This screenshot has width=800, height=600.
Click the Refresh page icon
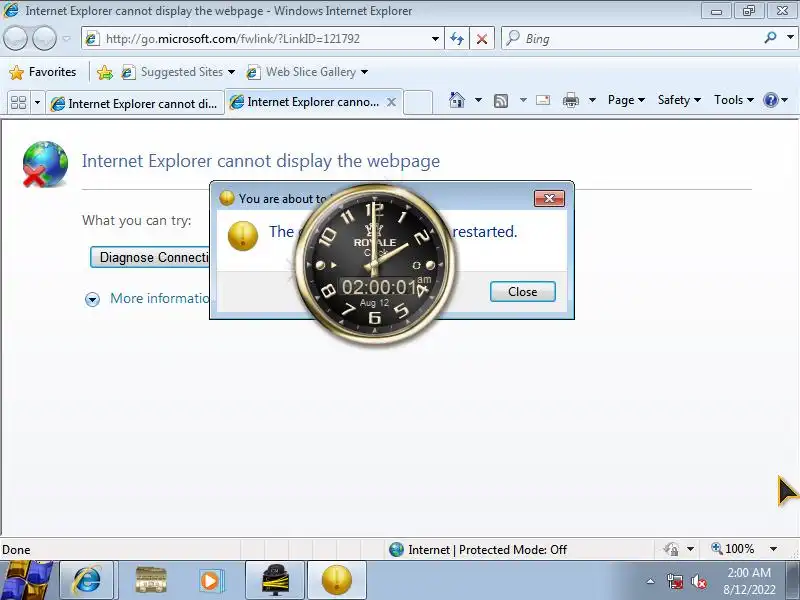pos(457,39)
